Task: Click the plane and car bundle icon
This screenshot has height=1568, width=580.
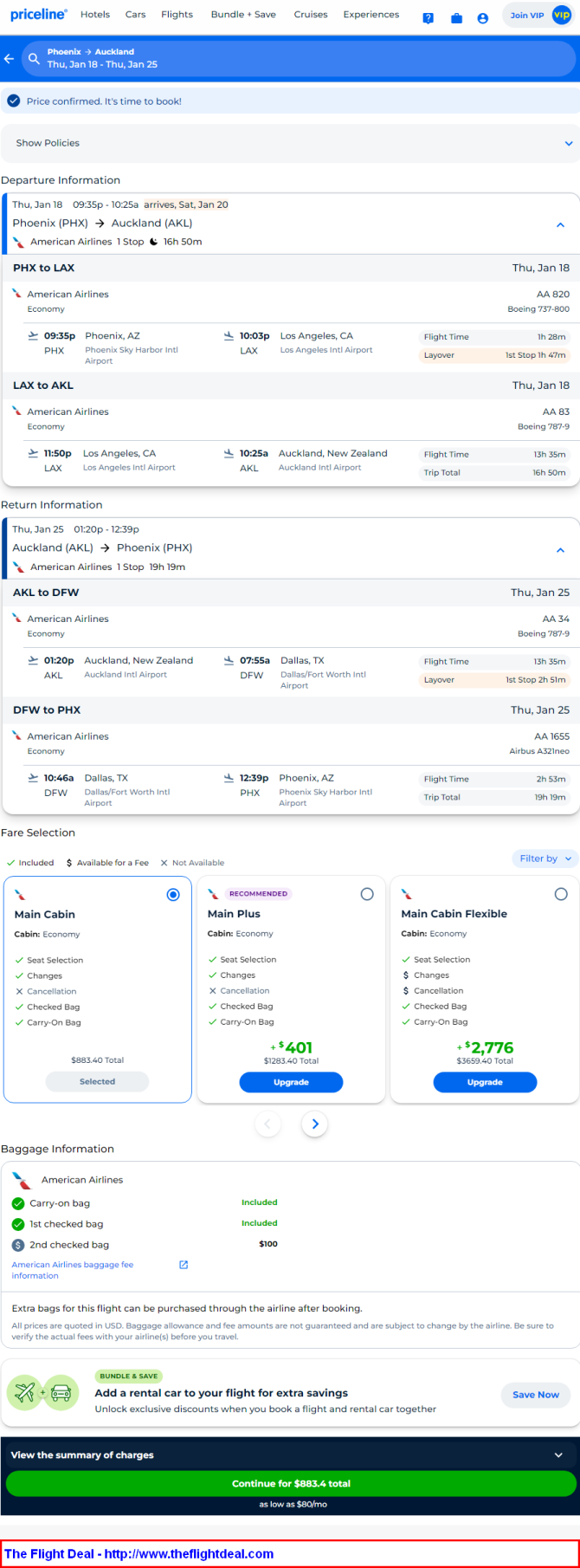Action: tap(43, 1393)
